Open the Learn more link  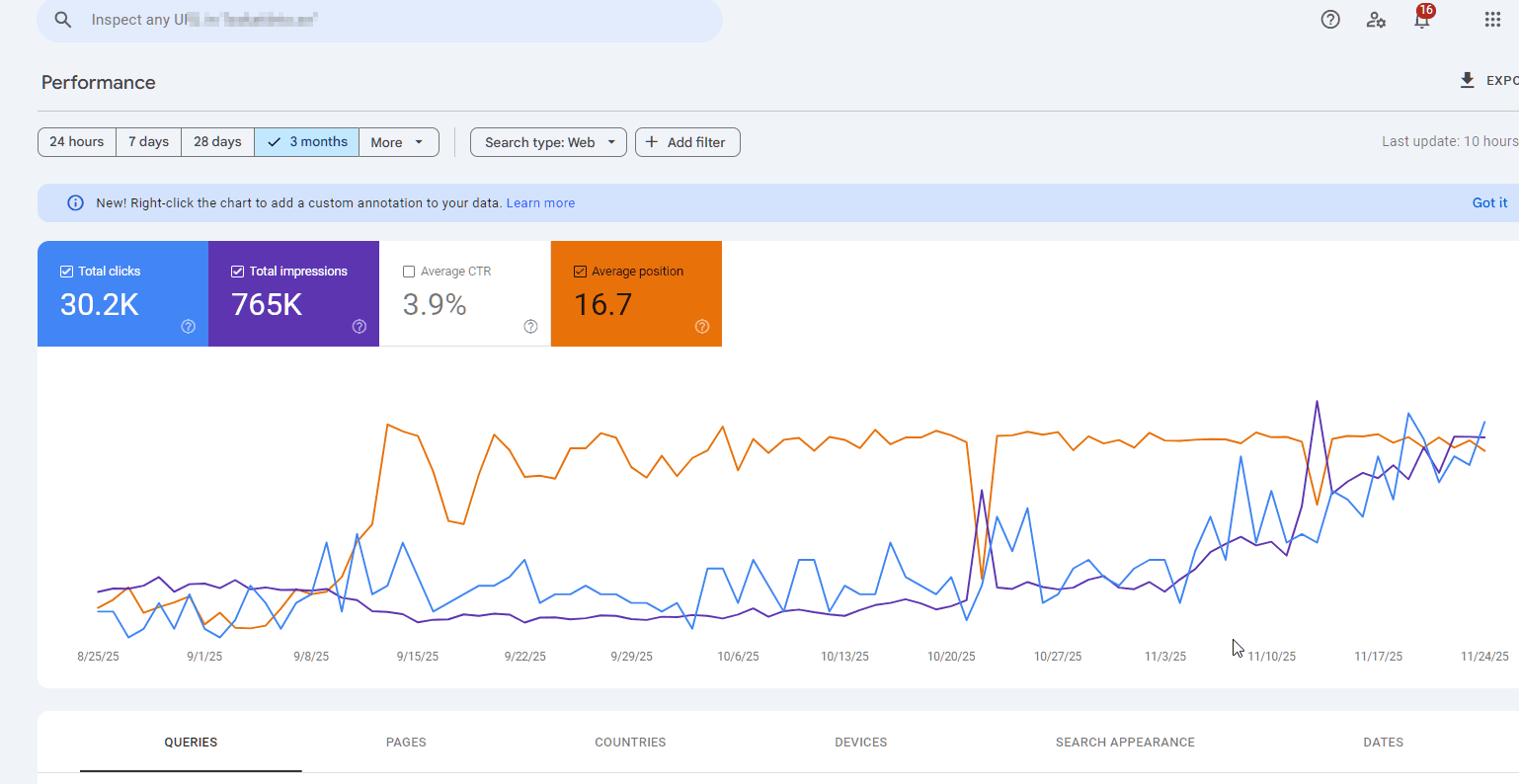pyautogui.click(x=540, y=203)
